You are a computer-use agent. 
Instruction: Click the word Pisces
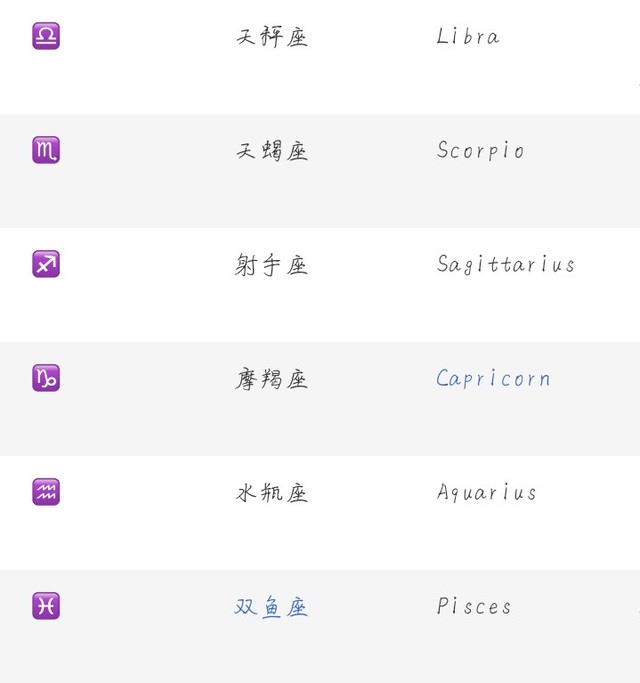pos(474,606)
